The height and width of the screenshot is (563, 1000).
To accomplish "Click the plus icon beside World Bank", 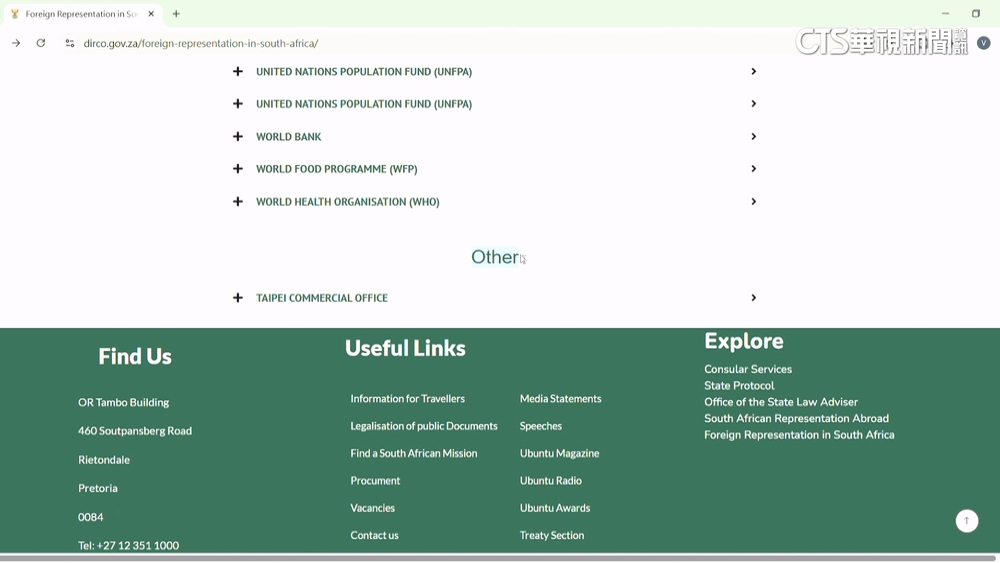I will coord(238,137).
